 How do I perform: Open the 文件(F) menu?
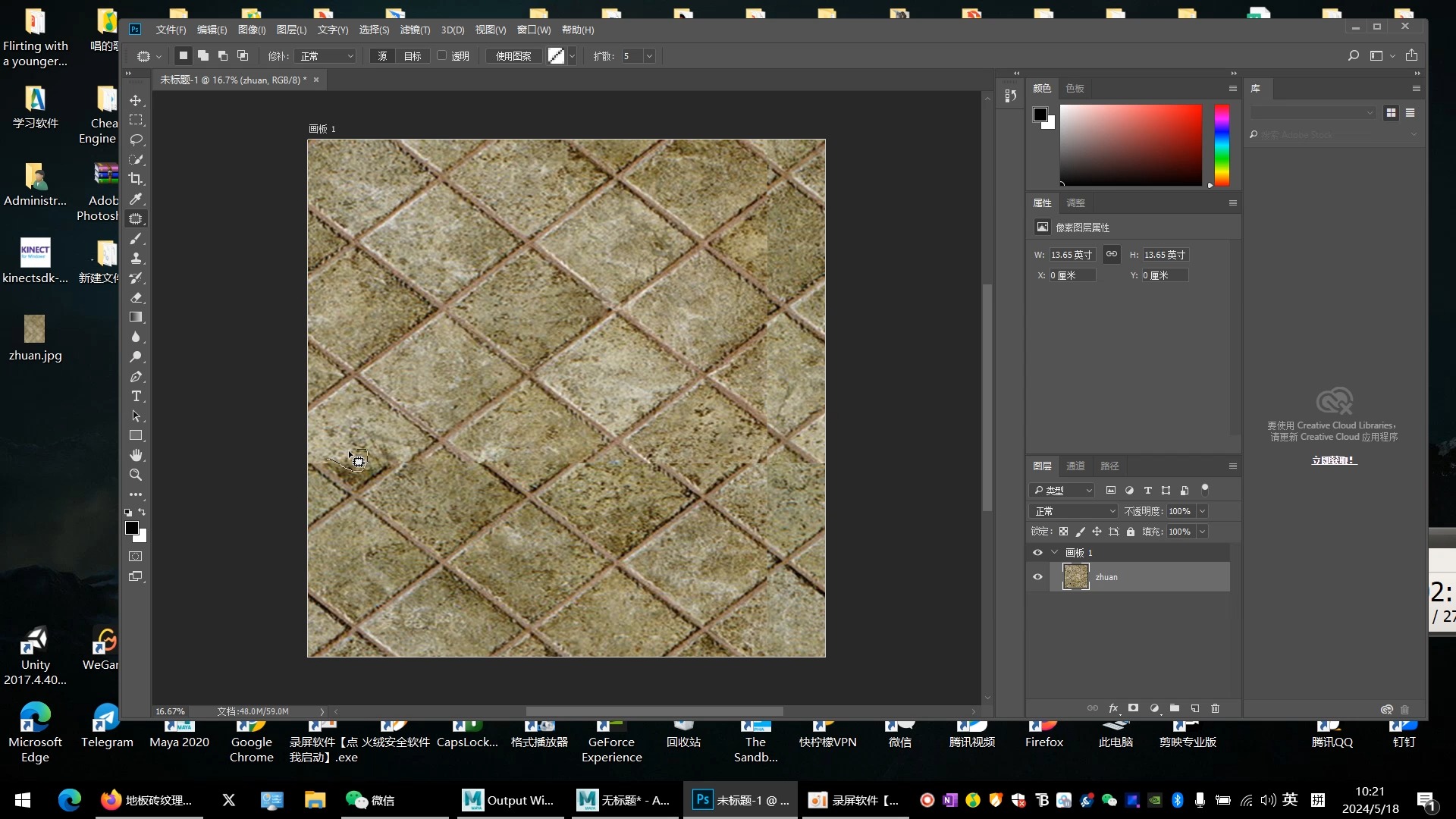tap(171, 30)
